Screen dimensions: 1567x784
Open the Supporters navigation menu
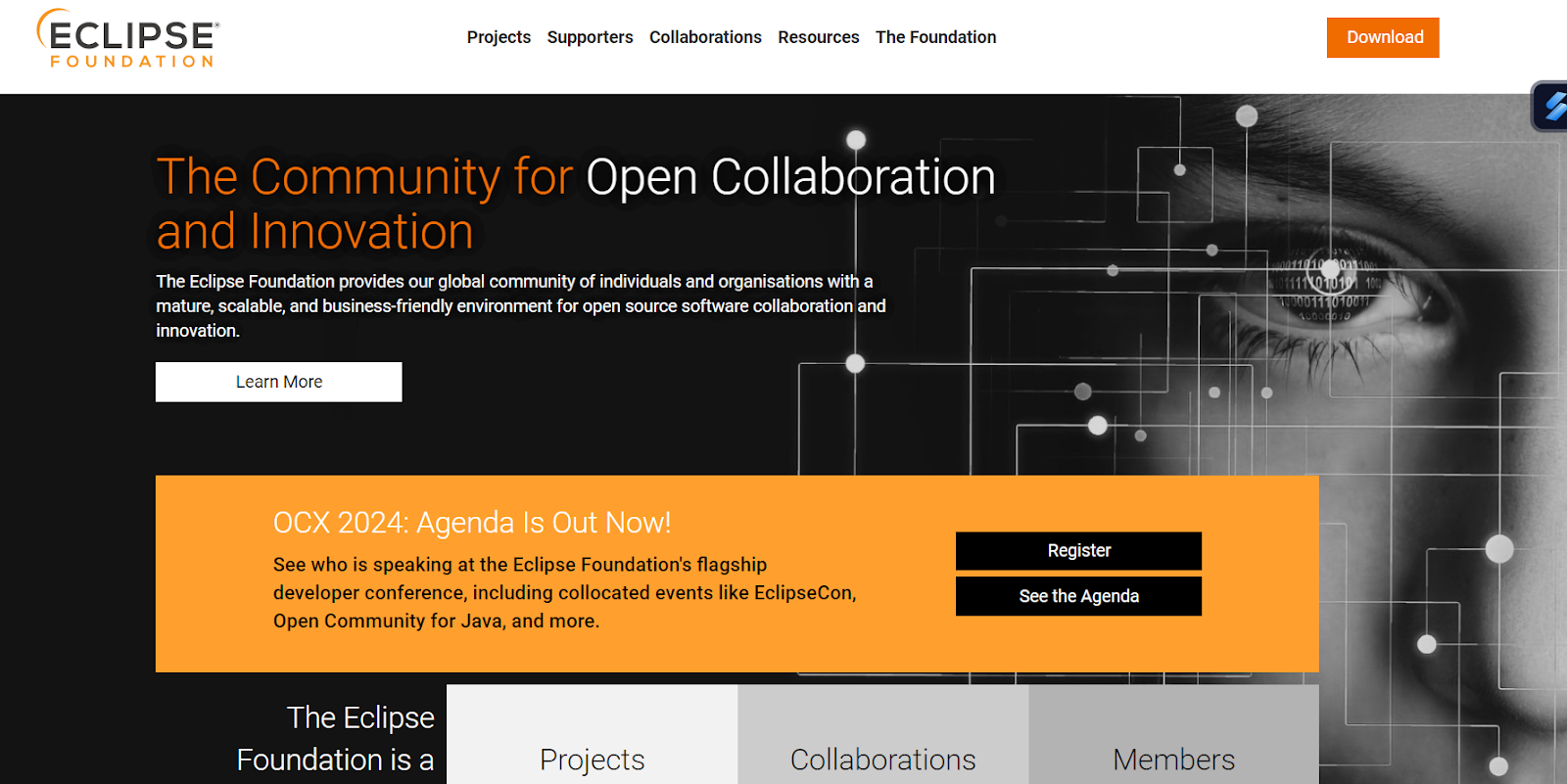[590, 37]
